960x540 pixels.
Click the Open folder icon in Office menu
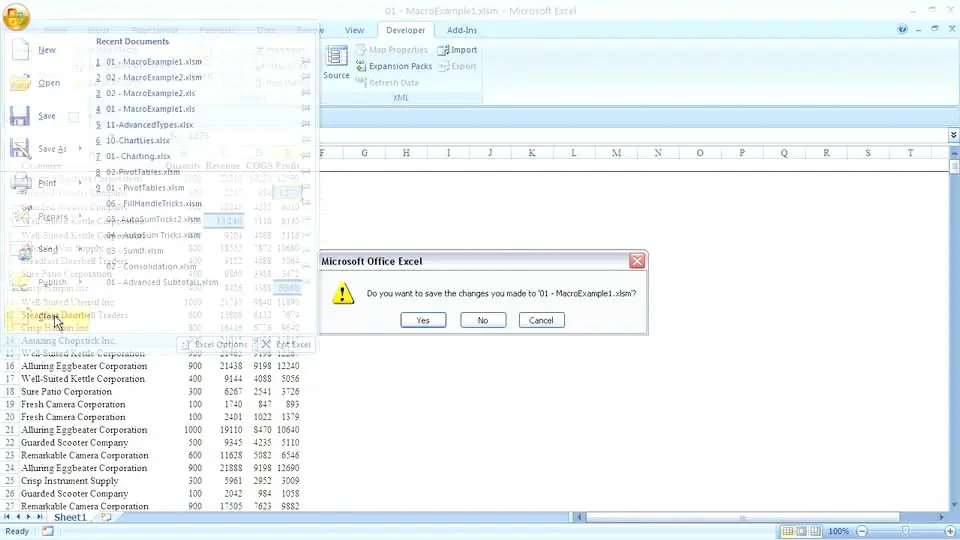pos(20,83)
